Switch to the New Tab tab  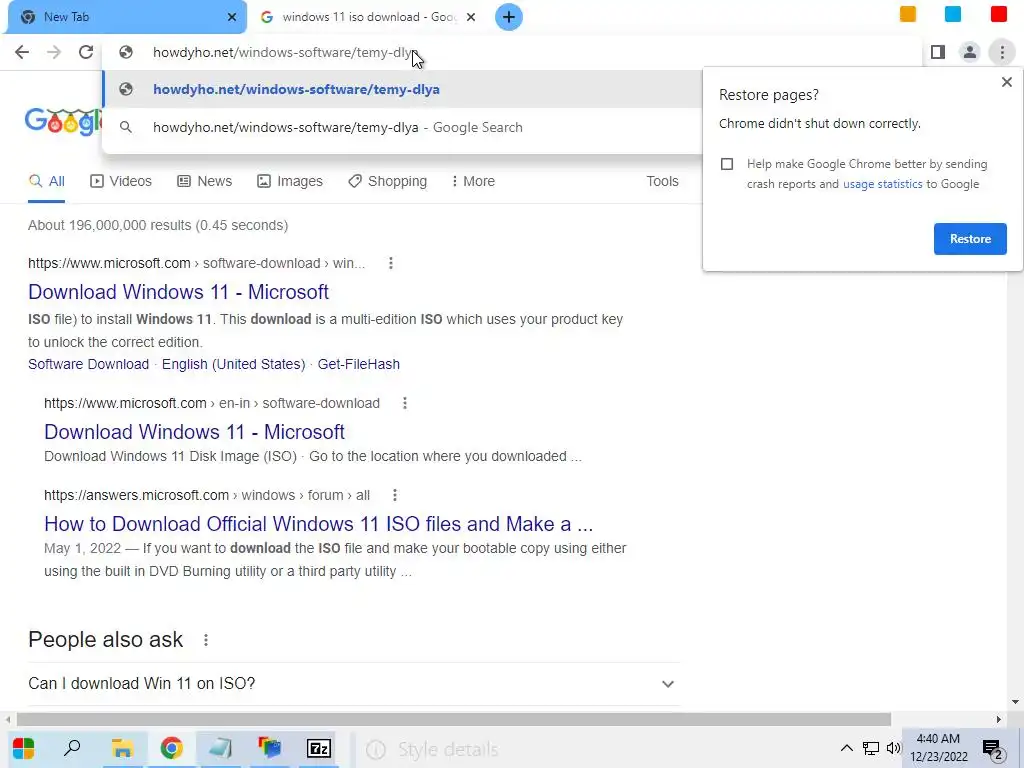click(x=127, y=17)
